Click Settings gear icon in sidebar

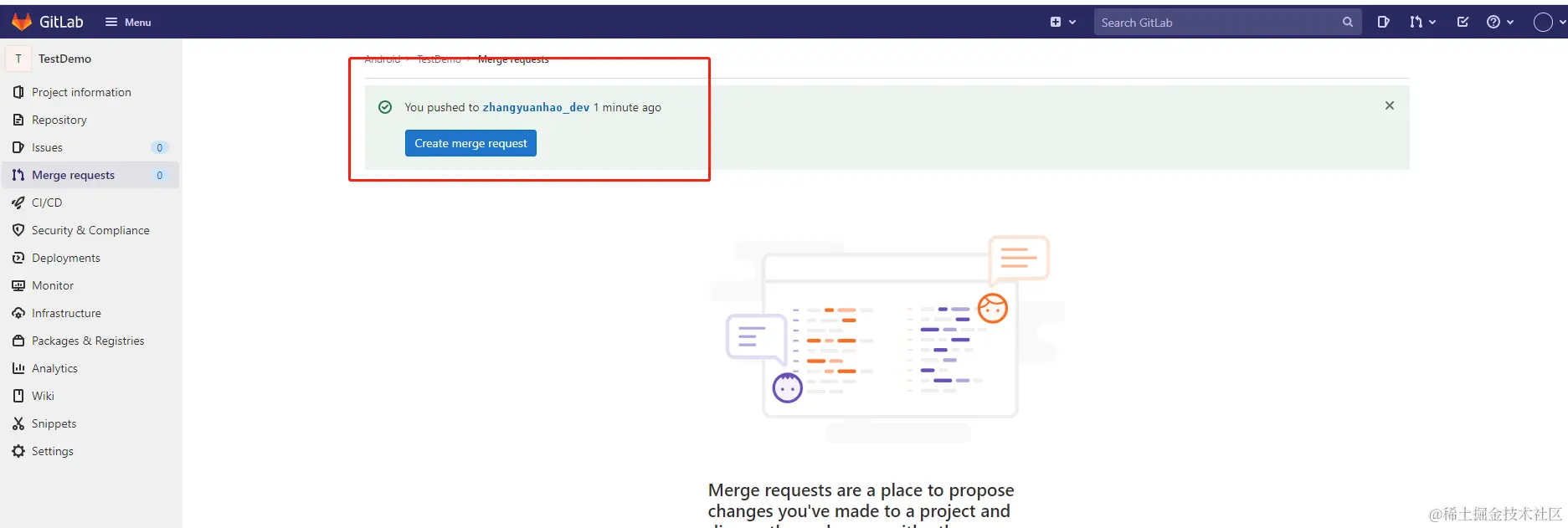pyautogui.click(x=18, y=451)
